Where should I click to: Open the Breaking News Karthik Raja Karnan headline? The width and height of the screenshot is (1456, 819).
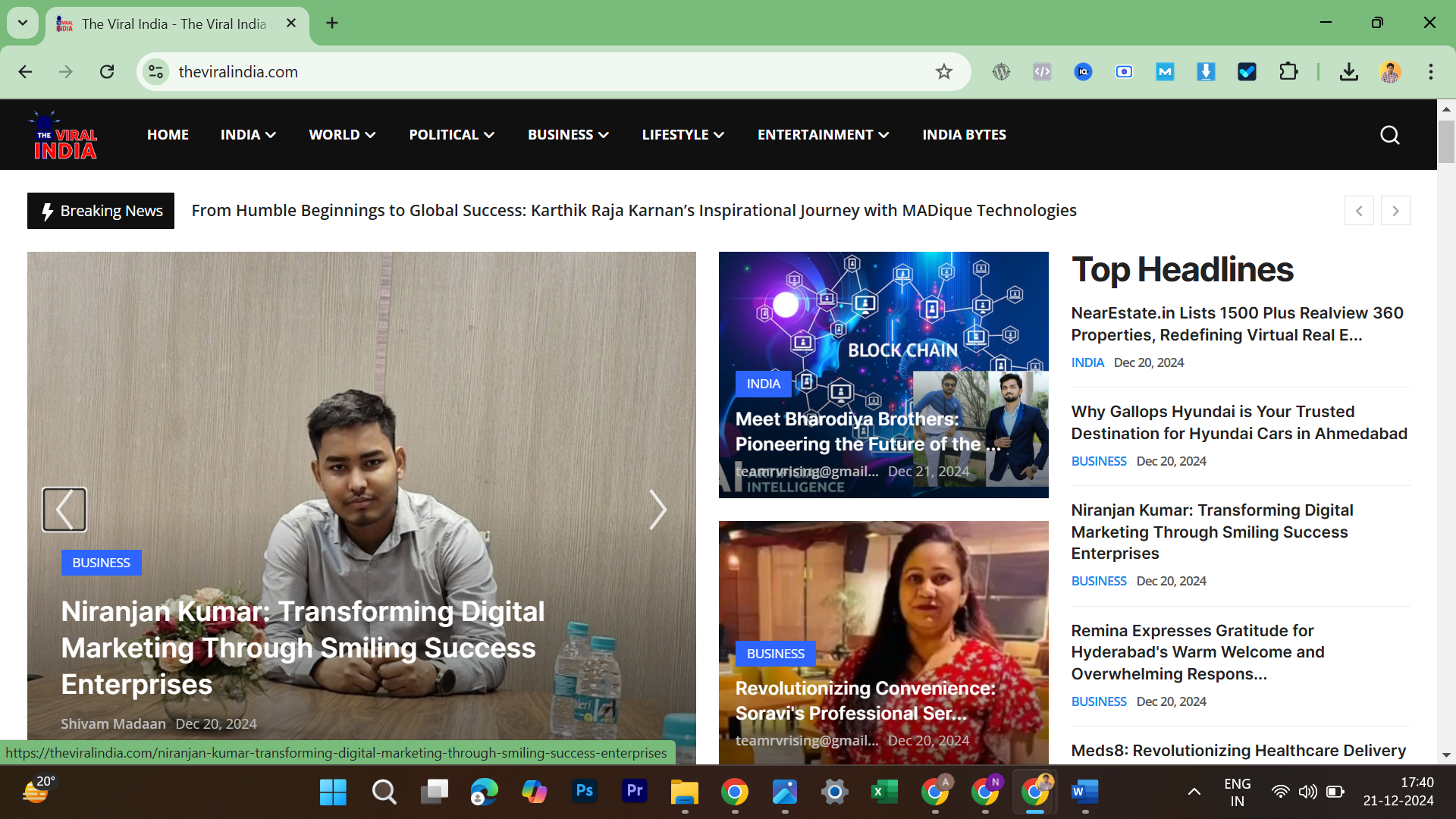pyautogui.click(x=634, y=211)
